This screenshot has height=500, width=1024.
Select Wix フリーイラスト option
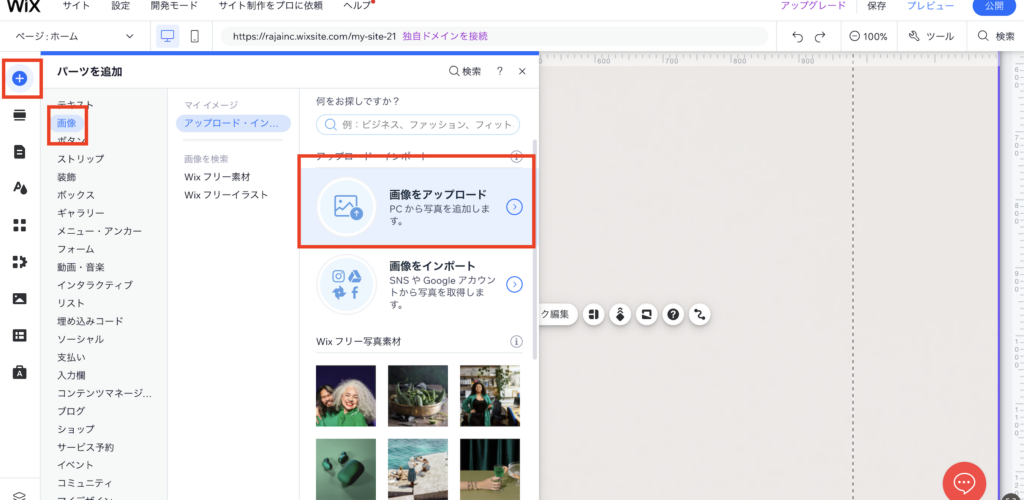coord(226,195)
